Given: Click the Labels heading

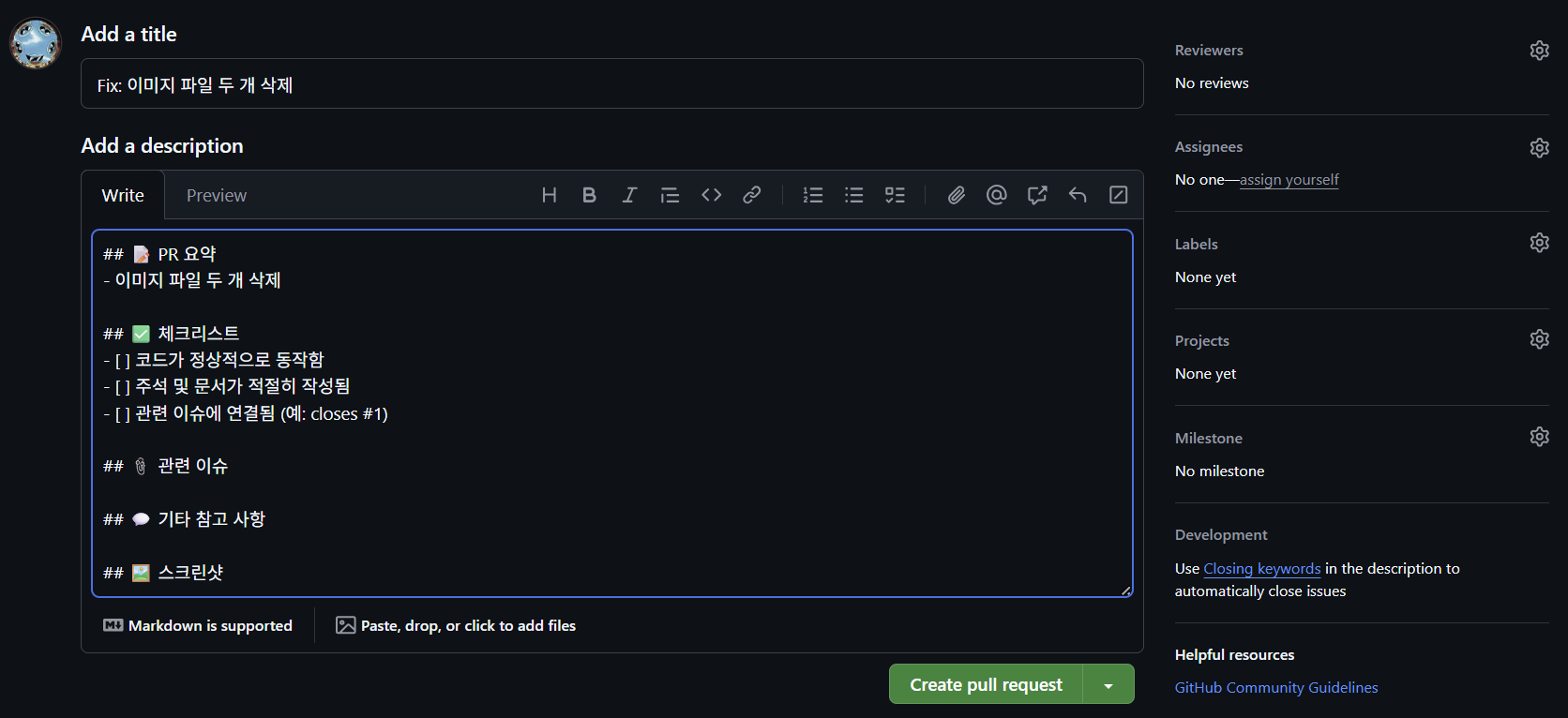Looking at the screenshot, I should 1197,245.
